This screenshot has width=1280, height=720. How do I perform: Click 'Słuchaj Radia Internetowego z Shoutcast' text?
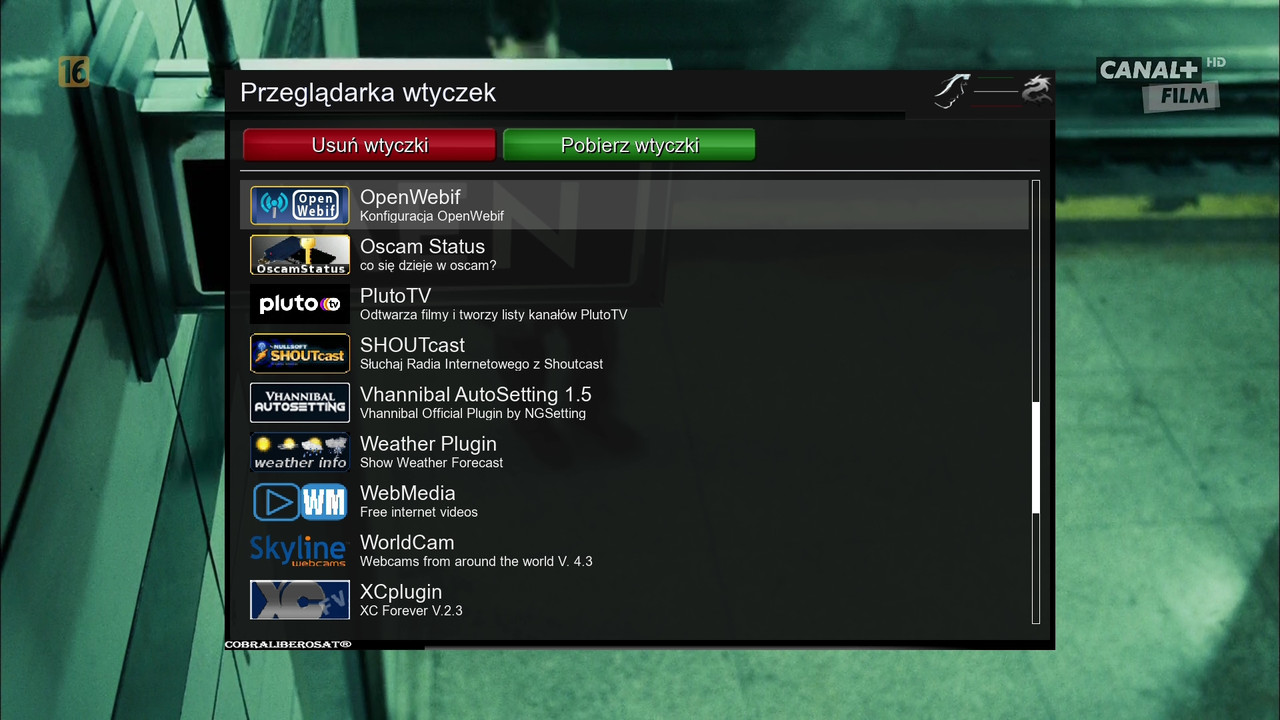(481, 364)
